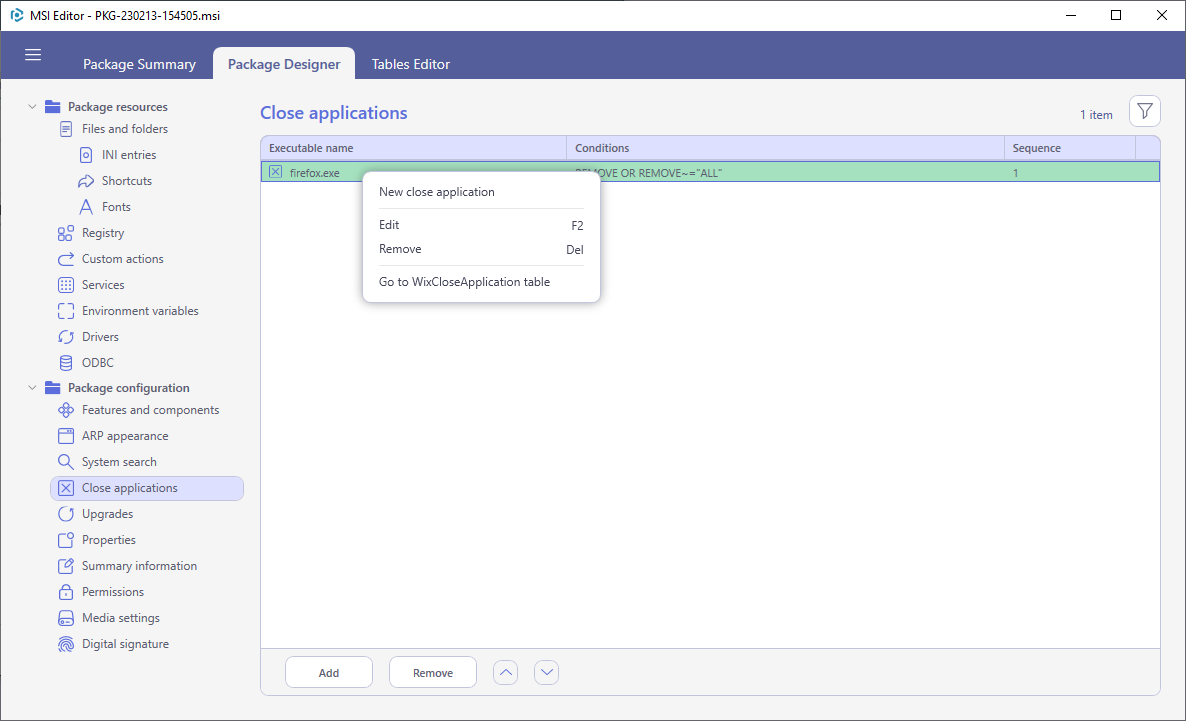
Task: Click the ODBC database icon
Action: tap(66, 363)
